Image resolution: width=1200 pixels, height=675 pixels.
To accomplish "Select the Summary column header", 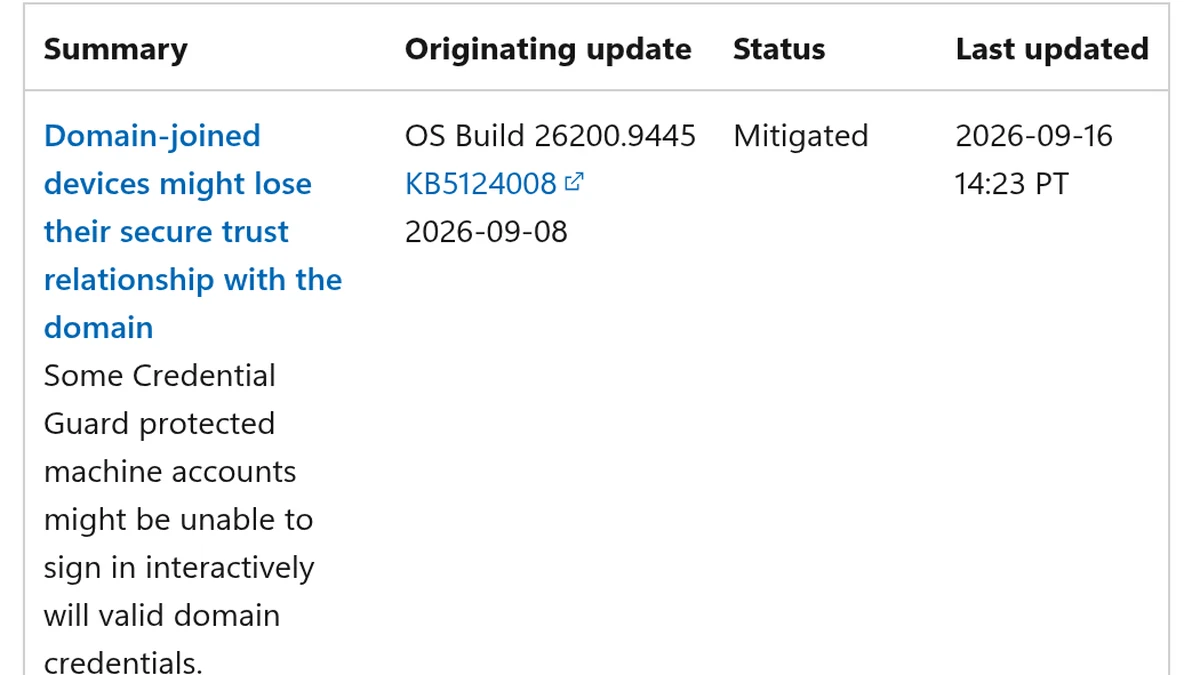I will (x=116, y=49).
